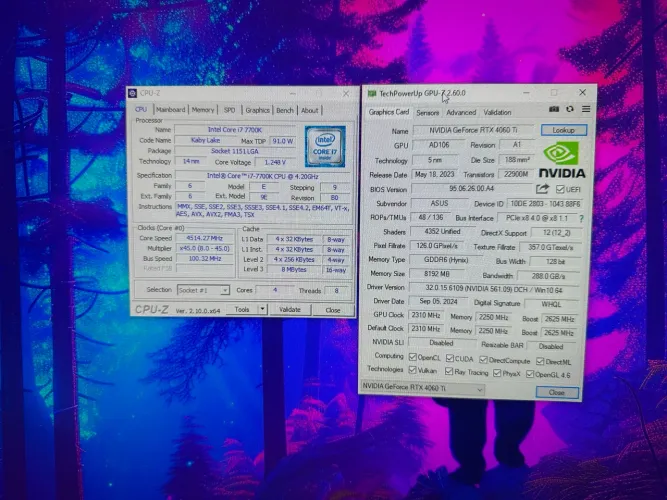Click the NVIDIA logo in GPU-Z

click(x=562, y=160)
